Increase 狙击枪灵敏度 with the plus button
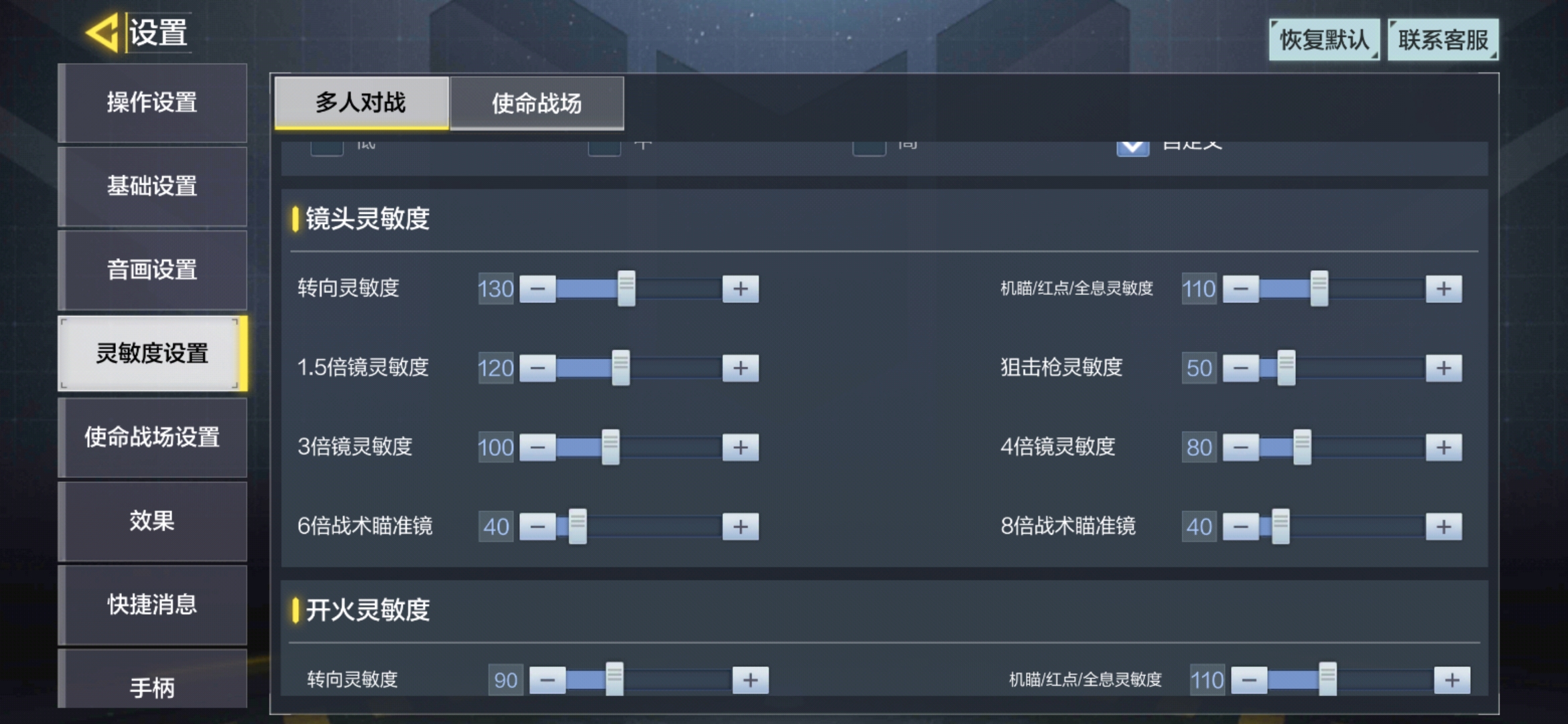The height and width of the screenshot is (724, 1568). (1443, 368)
